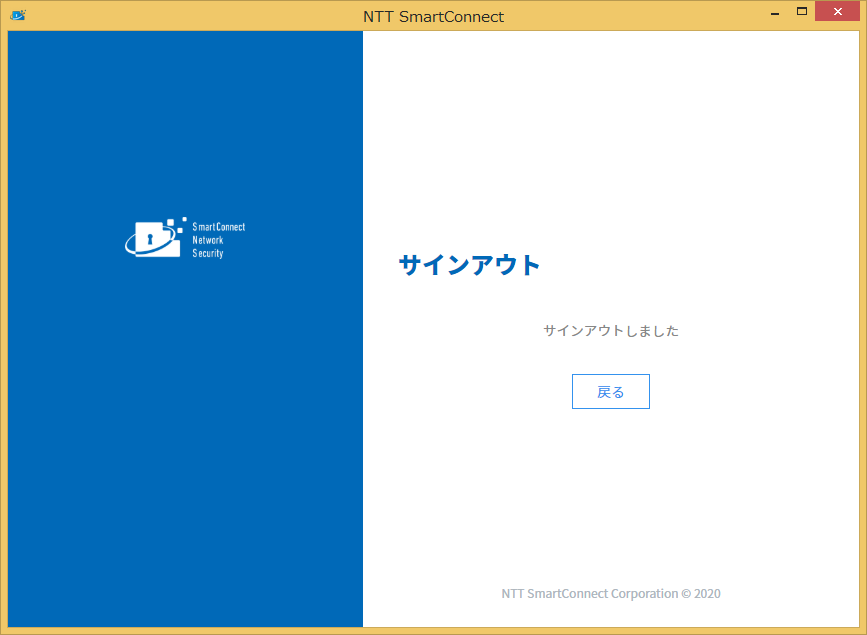867x635 pixels.
Task: Click the NTT SmartConnect Corporation © 2020 footer
Action: point(610,594)
